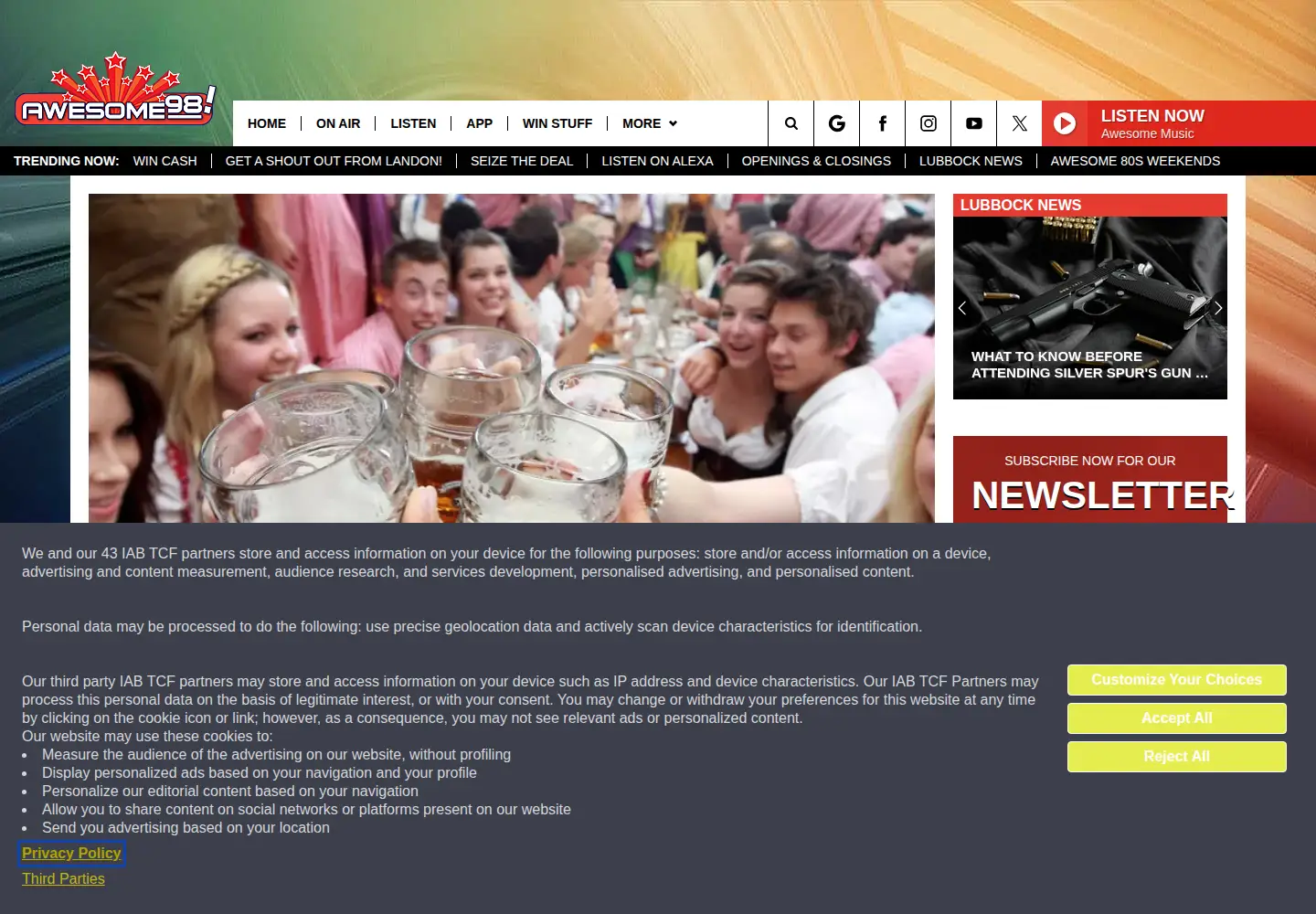Click Reject All cookies button

pyautogui.click(x=1177, y=757)
